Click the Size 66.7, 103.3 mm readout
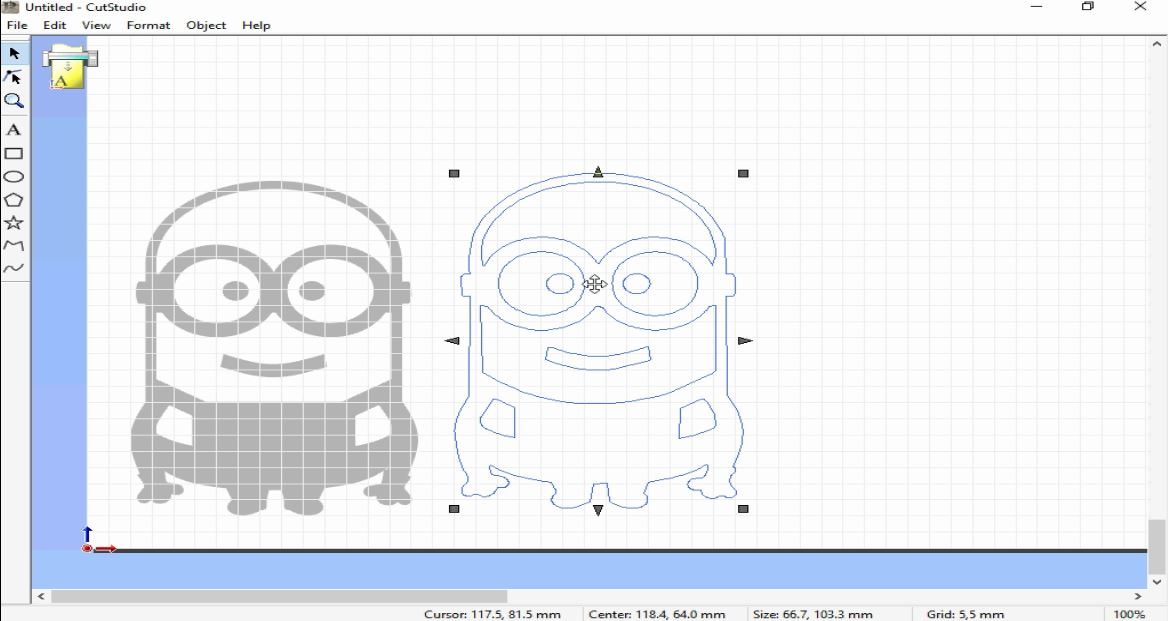Viewport: 1168px width, 621px height. point(812,614)
